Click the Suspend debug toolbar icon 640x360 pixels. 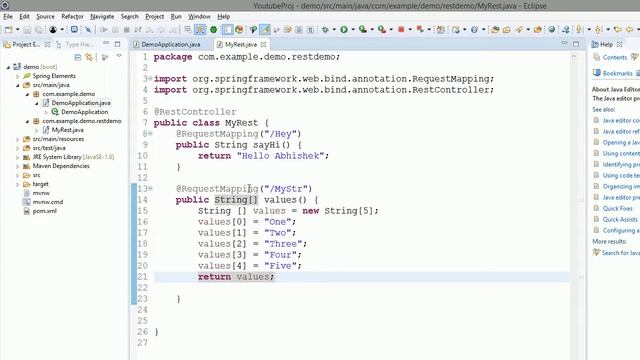(x=115, y=29)
